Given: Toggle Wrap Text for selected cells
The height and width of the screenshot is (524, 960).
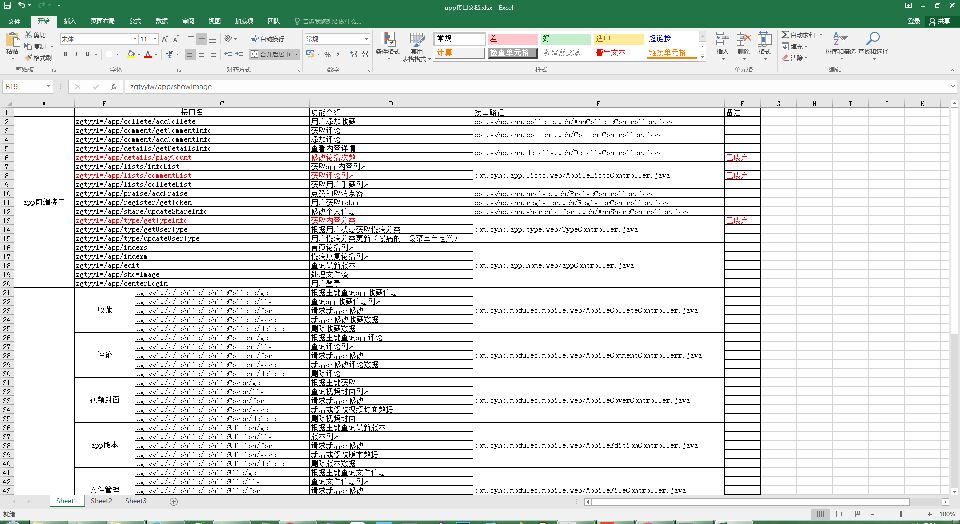Looking at the screenshot, I should click(268, 38).
